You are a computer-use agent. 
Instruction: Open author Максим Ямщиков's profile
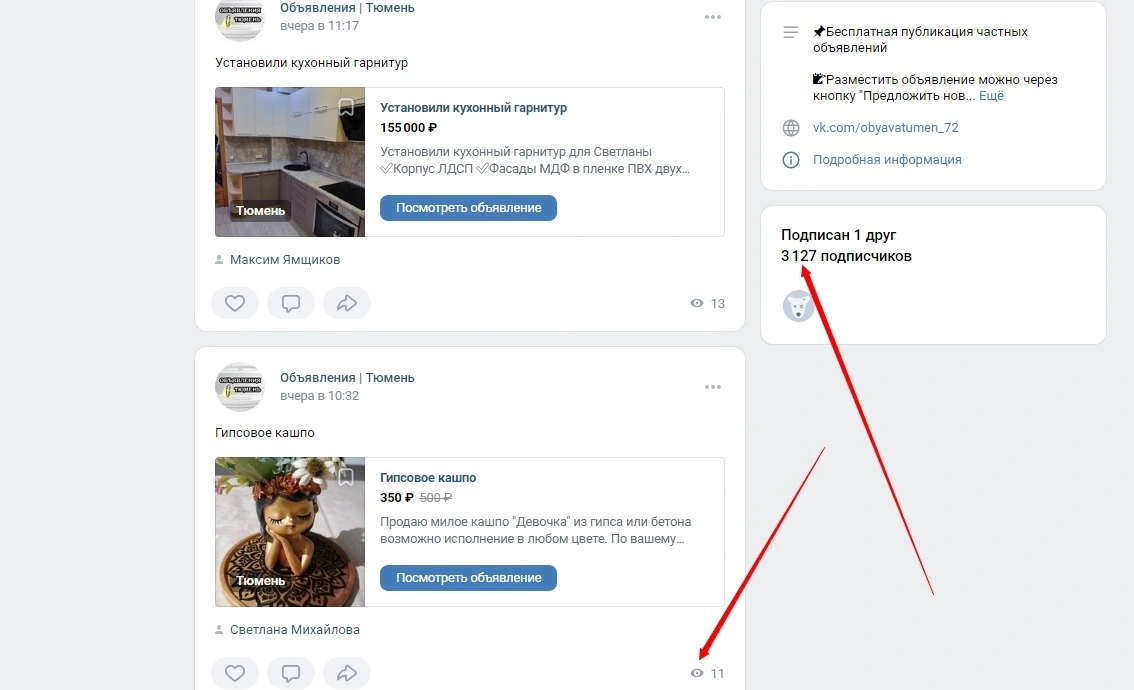click(x=285, y=260)
